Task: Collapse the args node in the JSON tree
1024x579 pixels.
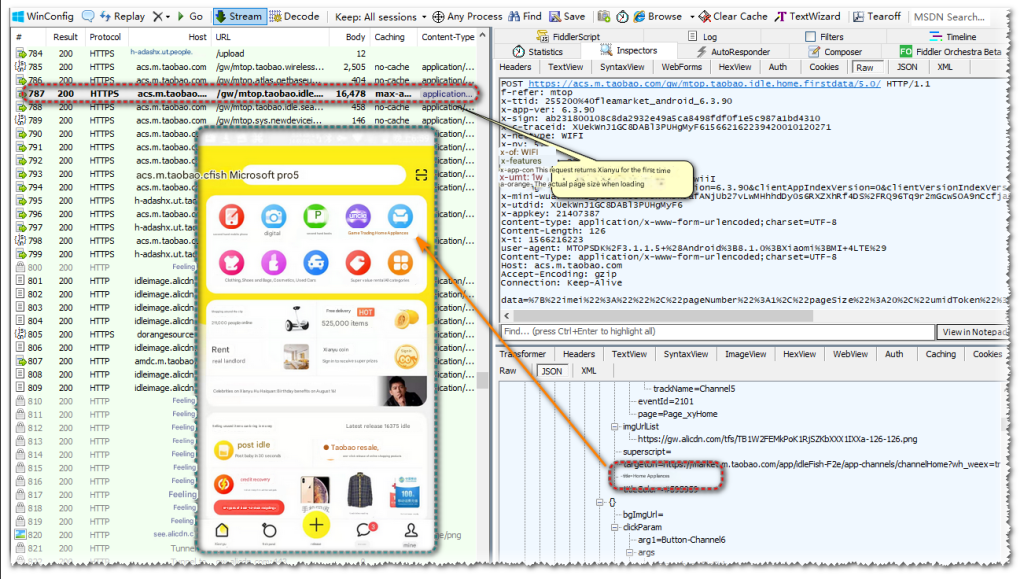Action: [x=630, y=552]
